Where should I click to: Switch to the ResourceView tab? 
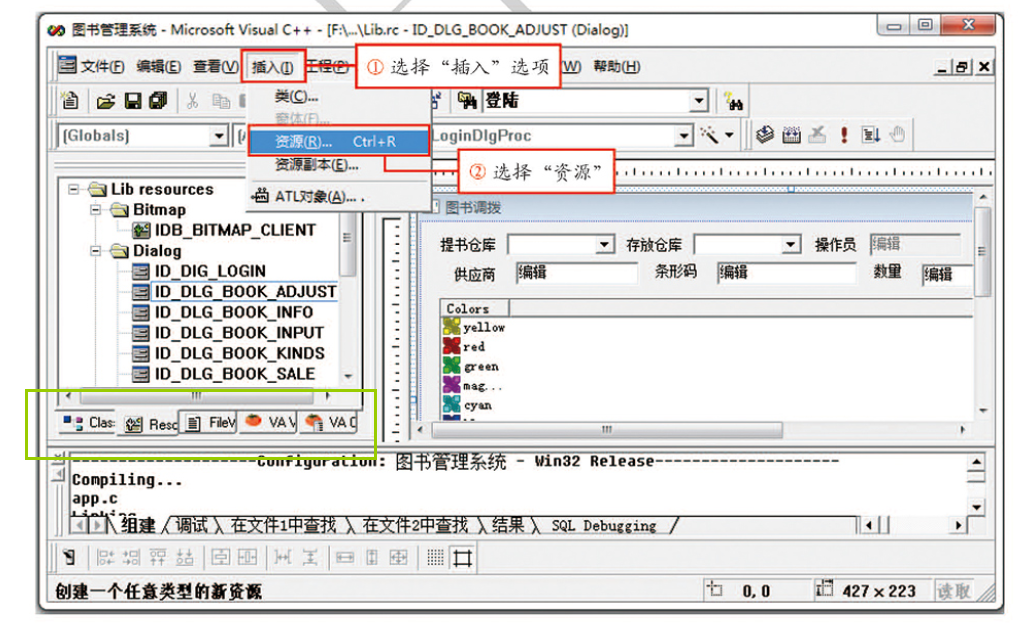(x=151, y=424)
